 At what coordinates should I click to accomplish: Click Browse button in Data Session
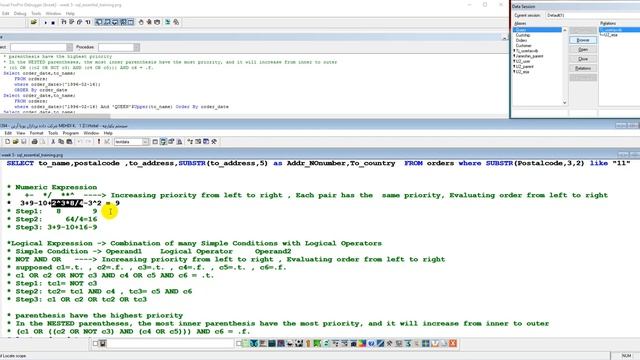(583, 40)
